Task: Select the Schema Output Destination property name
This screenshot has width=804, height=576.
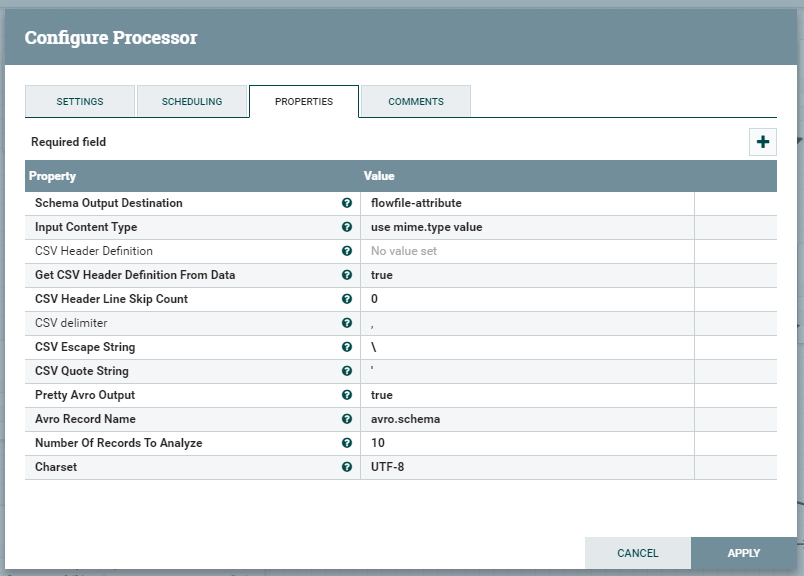Action: coord(109,203)
